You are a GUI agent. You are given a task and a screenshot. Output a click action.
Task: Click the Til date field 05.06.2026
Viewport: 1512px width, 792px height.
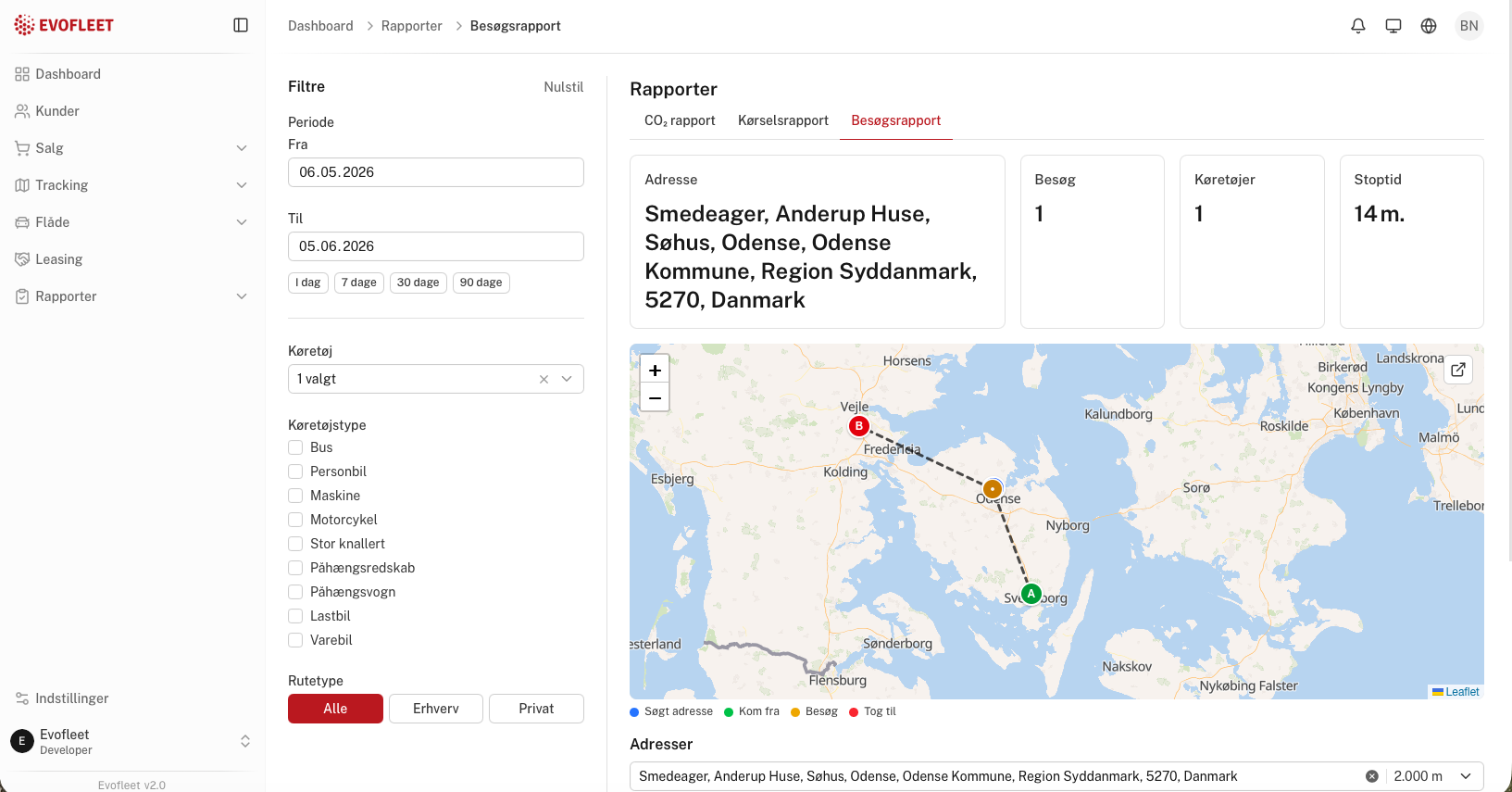coord(436,246)
